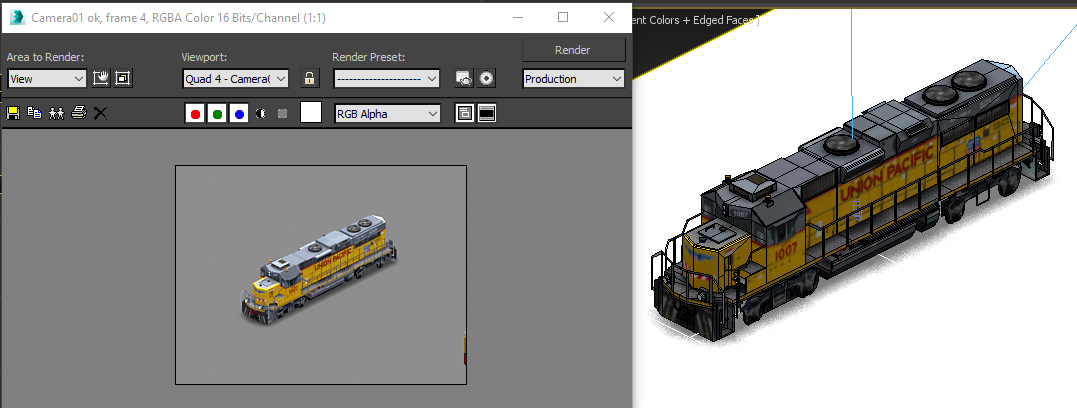
Task: Toggle the blue channel display
Action: (239, 114)
